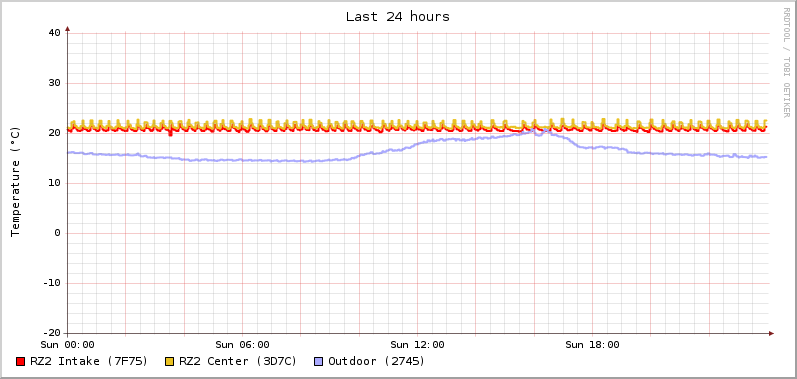Click the Sun 12:00 time axis label
The height and width of the screenshot is (379, 797).
coord(417,345)
